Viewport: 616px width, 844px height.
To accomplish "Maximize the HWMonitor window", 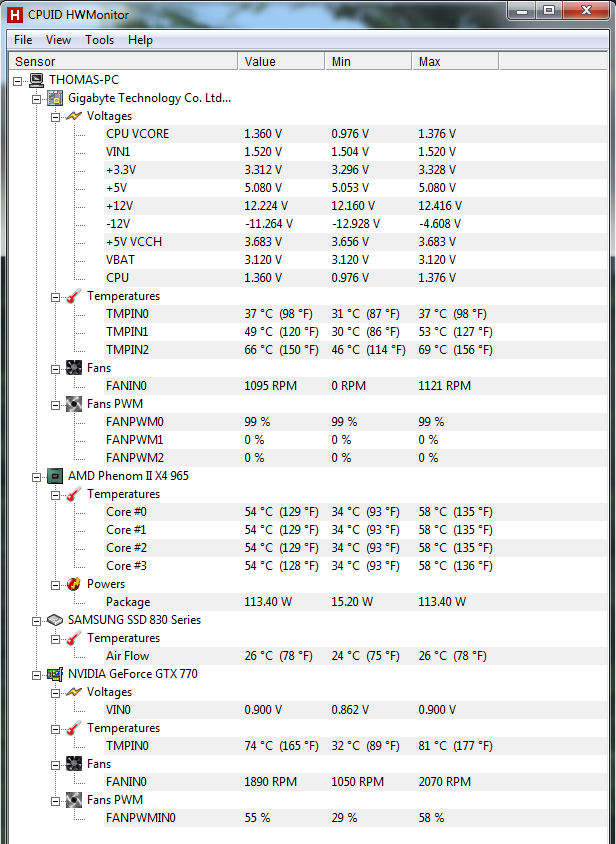I will [x=549, y=10].
